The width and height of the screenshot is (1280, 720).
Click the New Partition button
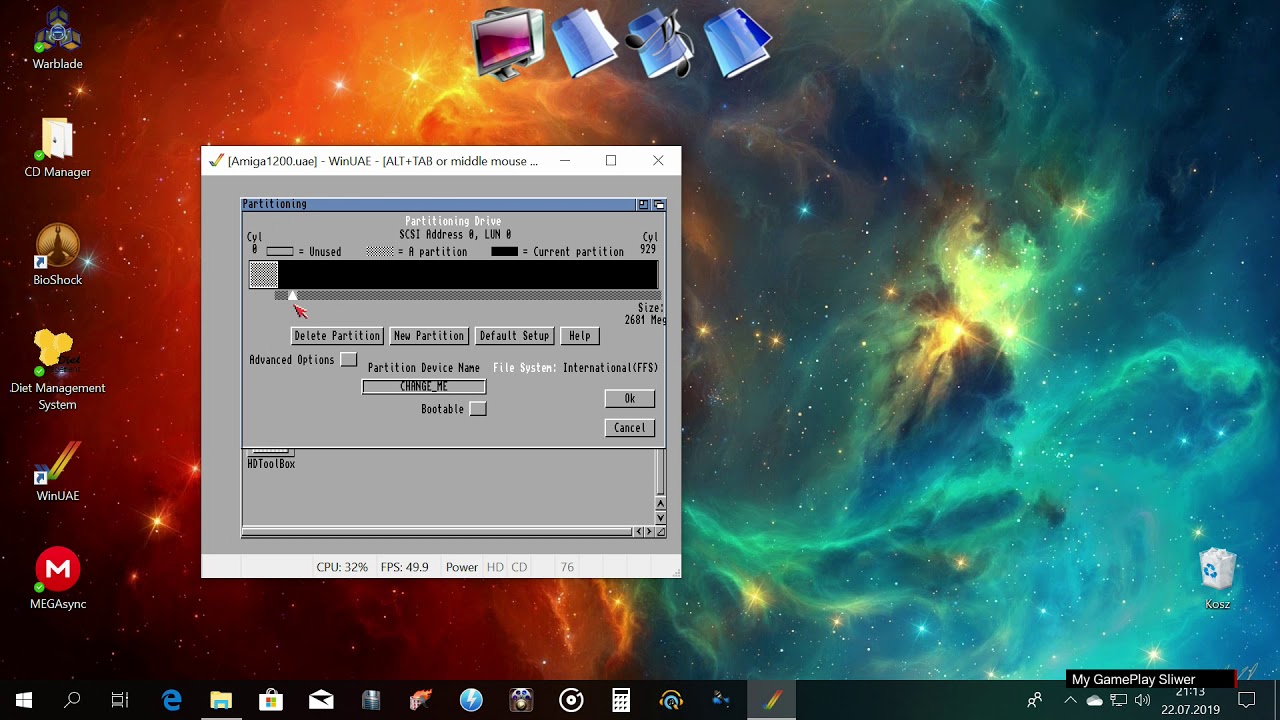tap(428, 336)
